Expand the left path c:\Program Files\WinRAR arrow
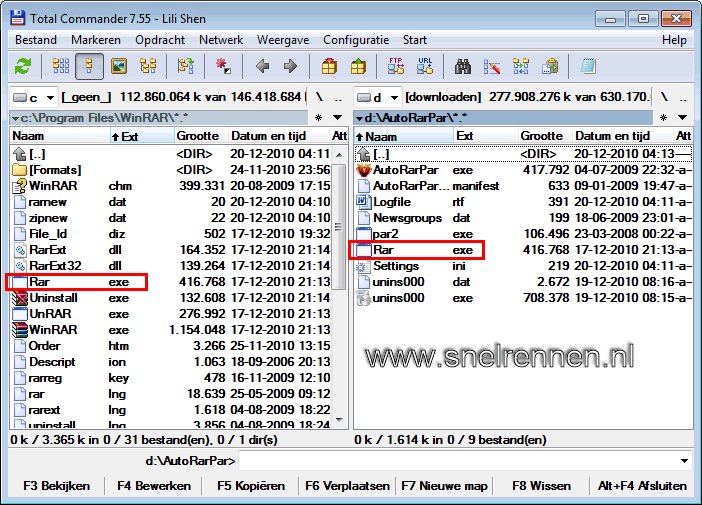Viewport: 702px width, 505px height. pos(16,119)
